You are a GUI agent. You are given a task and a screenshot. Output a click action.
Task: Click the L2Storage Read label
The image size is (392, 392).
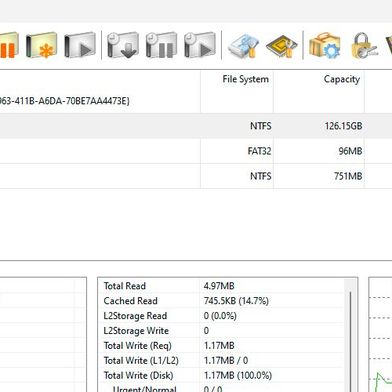point(135,316)
